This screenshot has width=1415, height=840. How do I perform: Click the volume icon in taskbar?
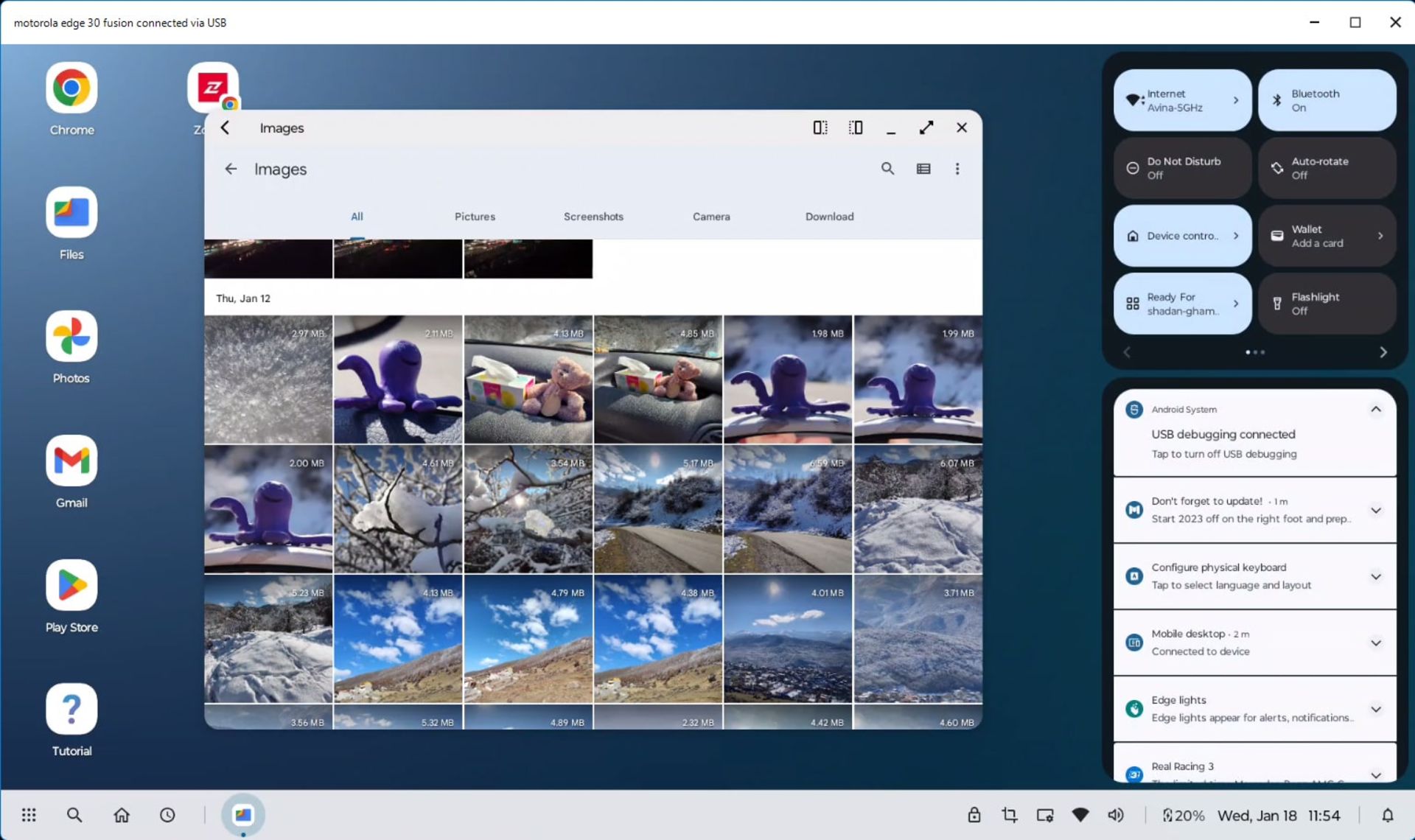tap(1116, 815)
